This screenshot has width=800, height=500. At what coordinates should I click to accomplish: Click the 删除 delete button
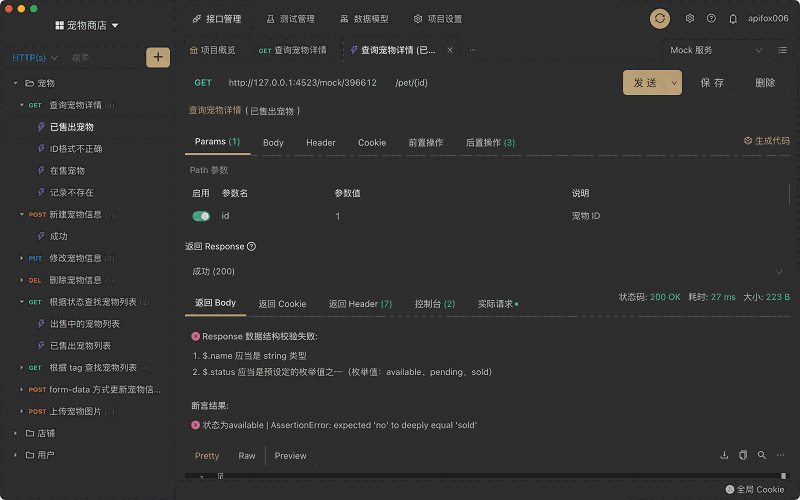pos(765,83)
